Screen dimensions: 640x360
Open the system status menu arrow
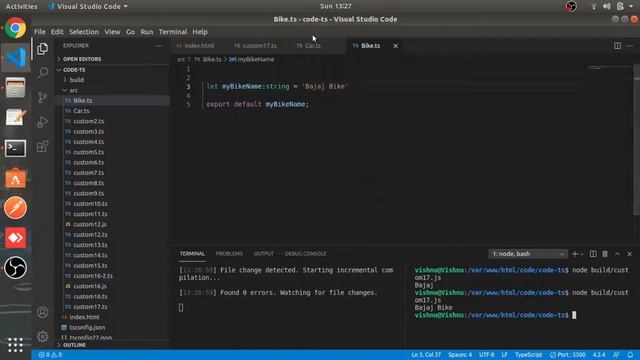[631, 6]
